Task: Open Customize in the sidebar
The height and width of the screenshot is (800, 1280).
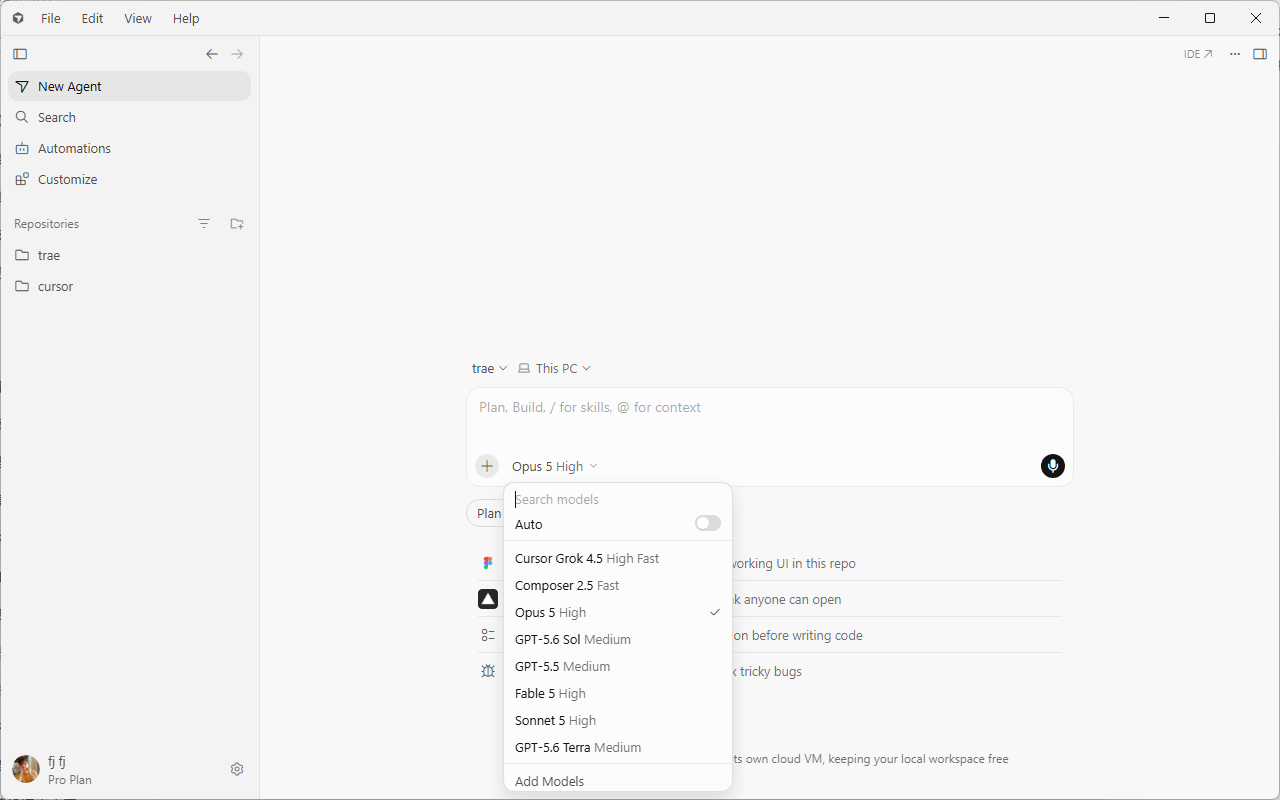Action: (129, 180)
